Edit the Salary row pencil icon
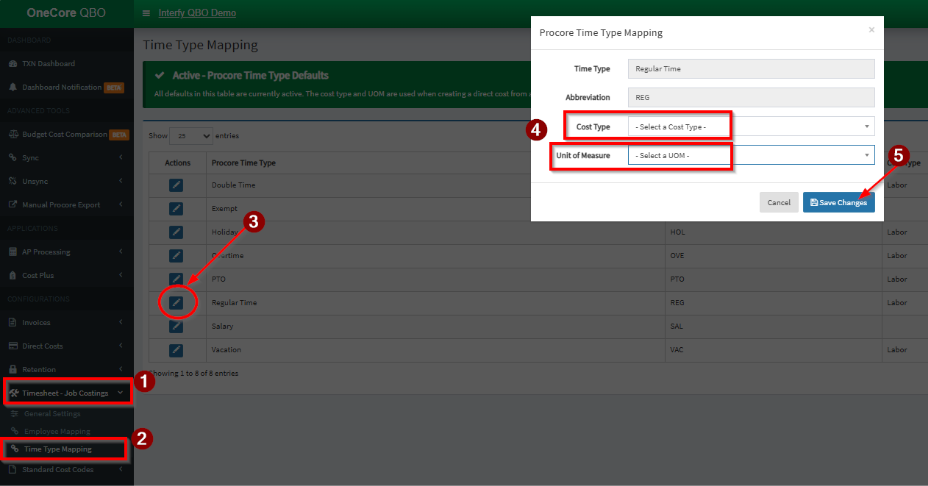 (x=176, y=326)
